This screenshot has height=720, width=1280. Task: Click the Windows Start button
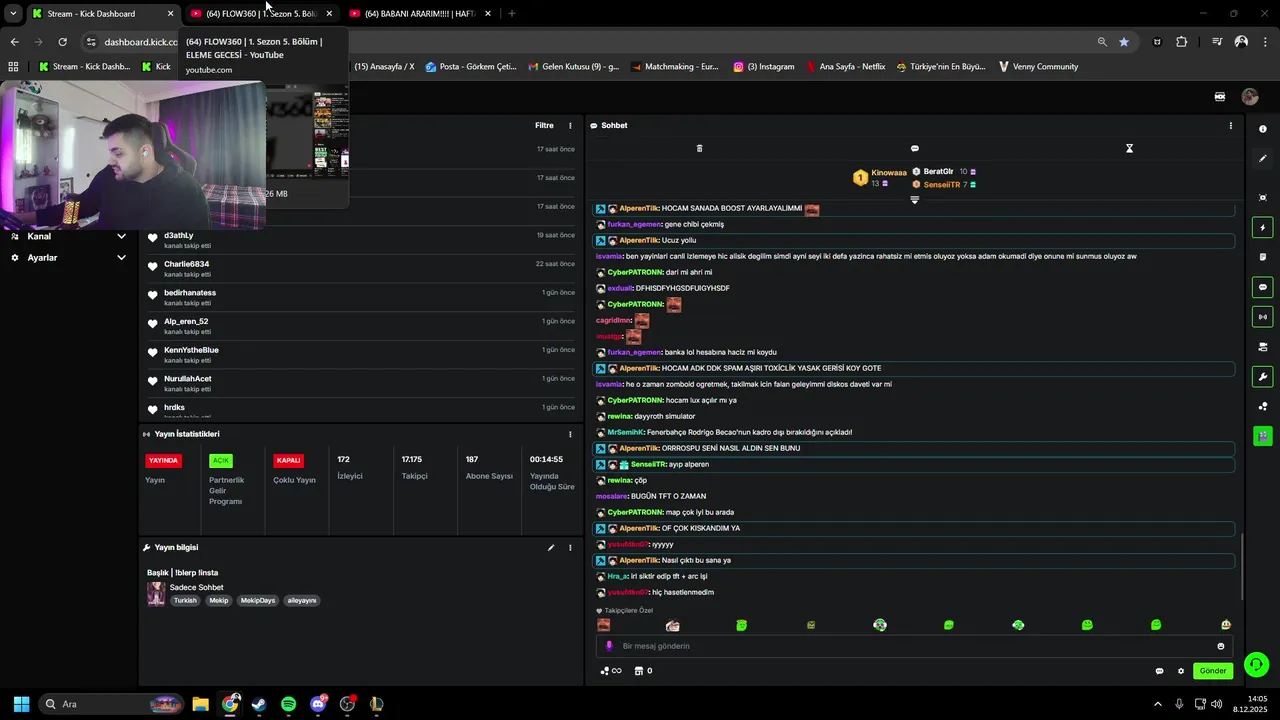(21, 704)
